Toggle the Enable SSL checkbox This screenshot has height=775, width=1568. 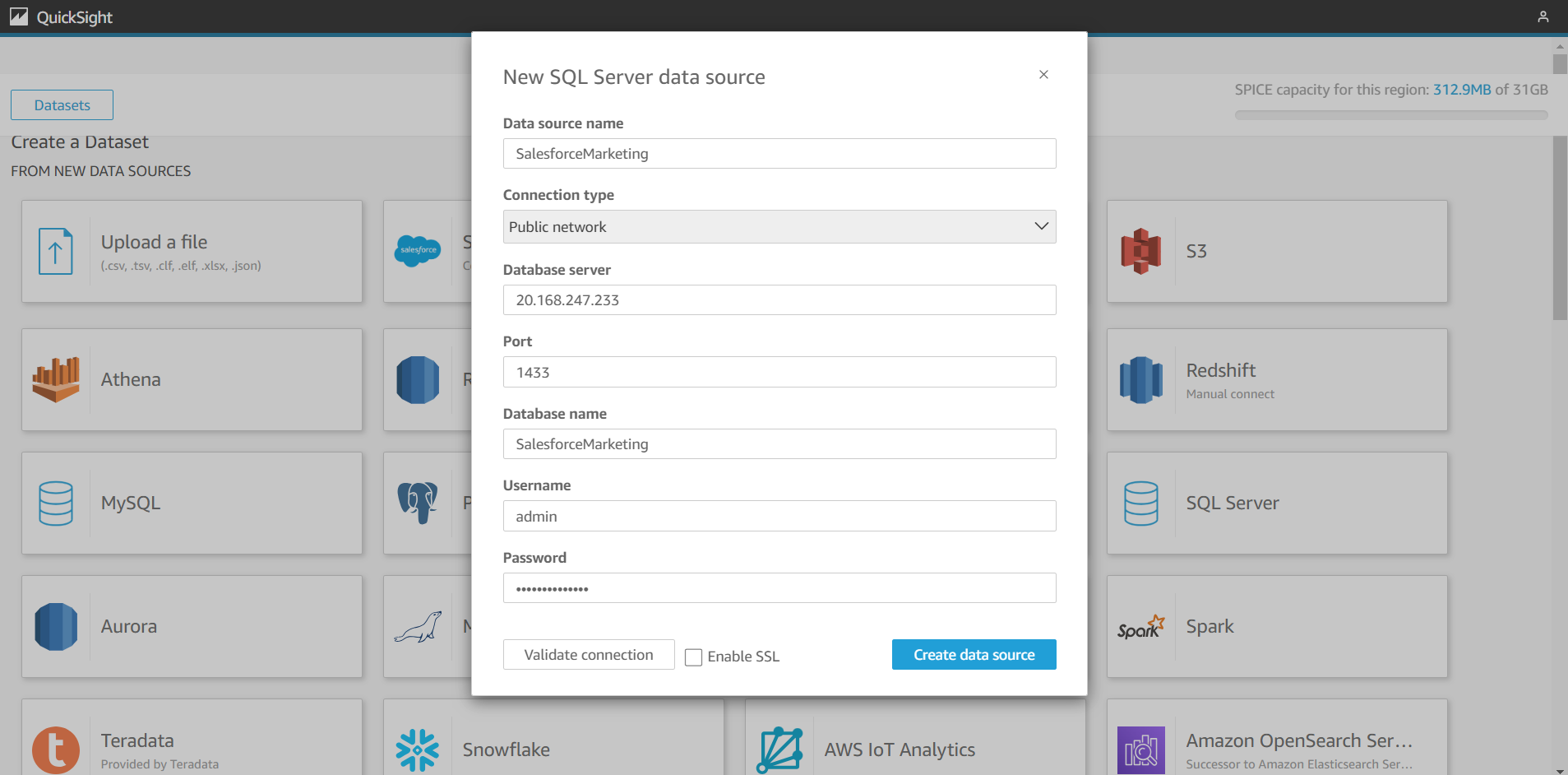click(694, 657)
